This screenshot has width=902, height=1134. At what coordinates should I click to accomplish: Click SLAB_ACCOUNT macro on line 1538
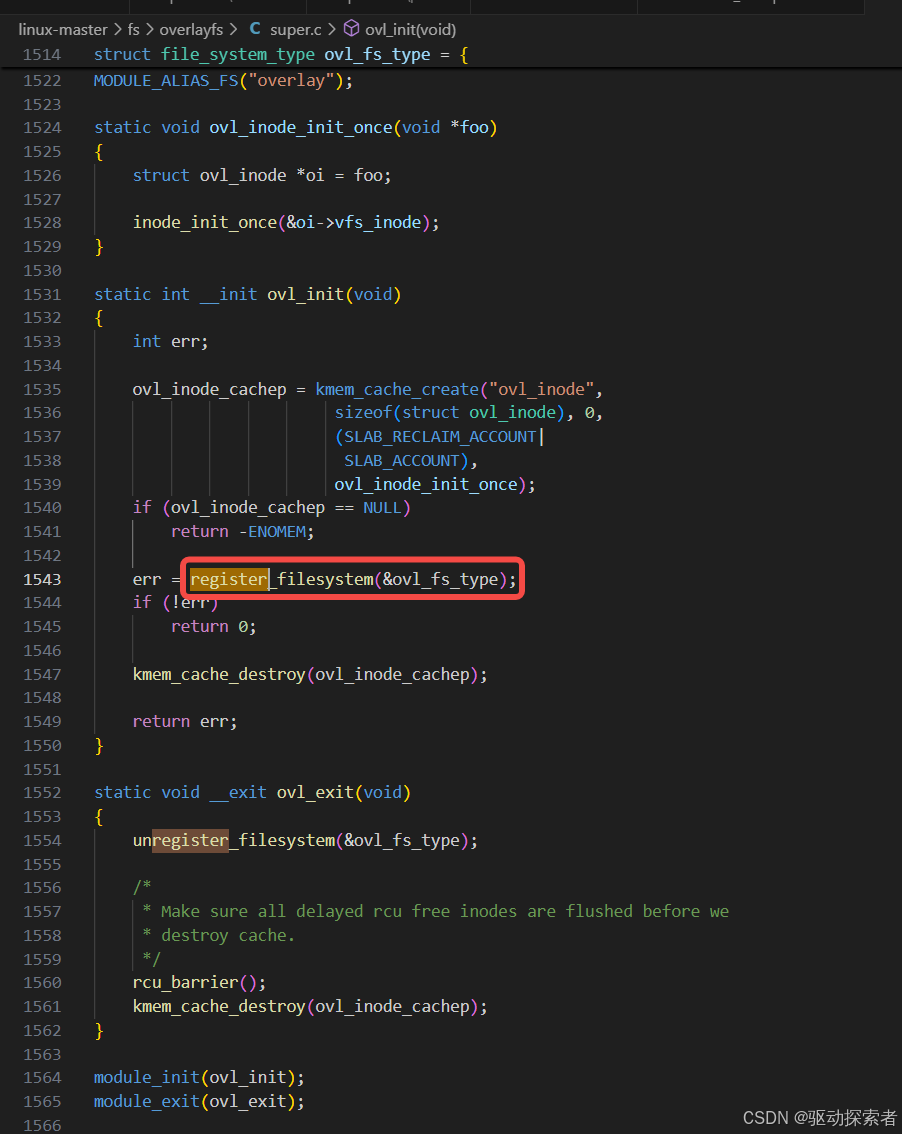click(x=401, y=461)
